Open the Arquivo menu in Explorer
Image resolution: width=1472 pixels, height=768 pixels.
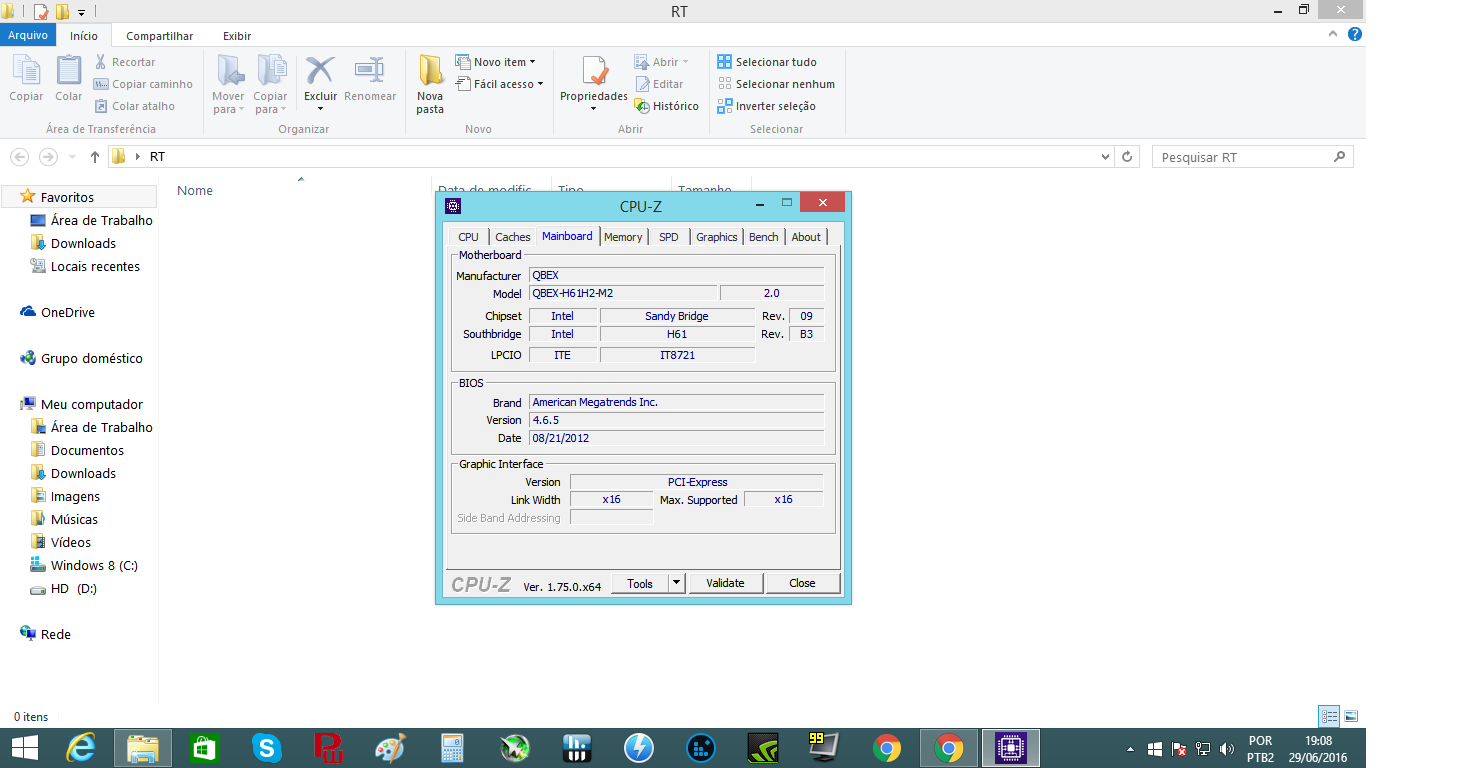click(28, 35)
